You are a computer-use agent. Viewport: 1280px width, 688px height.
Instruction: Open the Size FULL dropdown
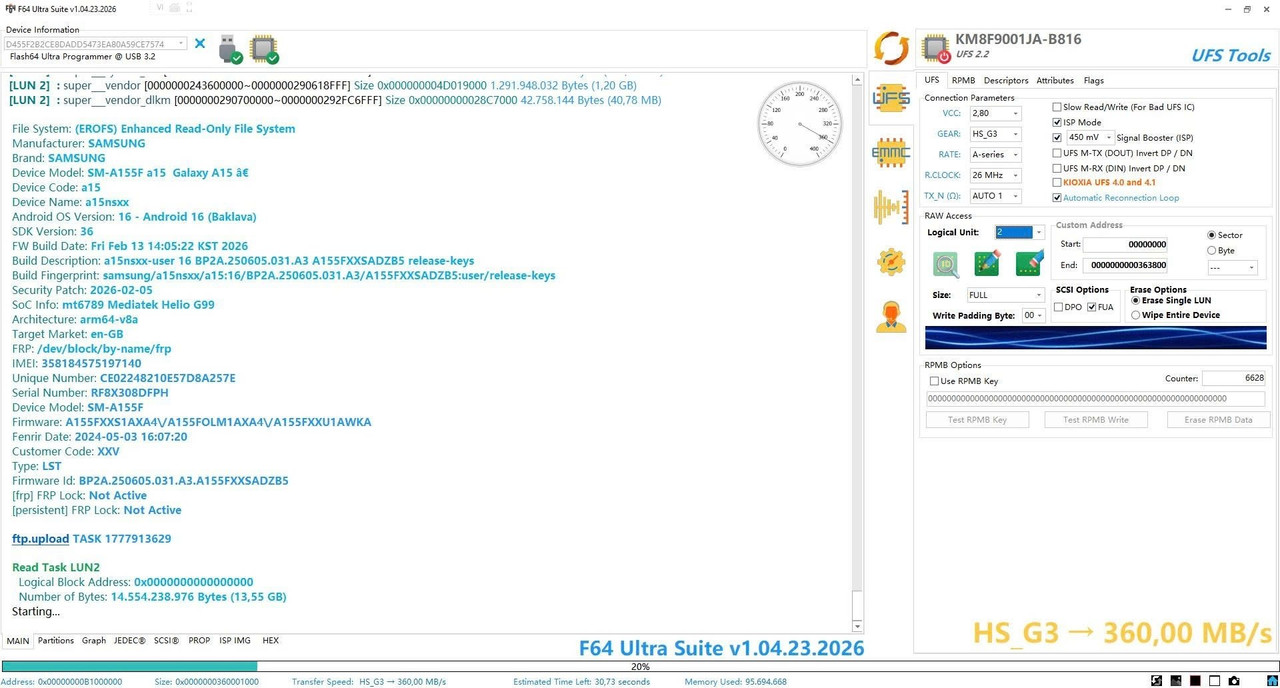pos(1005,295)
